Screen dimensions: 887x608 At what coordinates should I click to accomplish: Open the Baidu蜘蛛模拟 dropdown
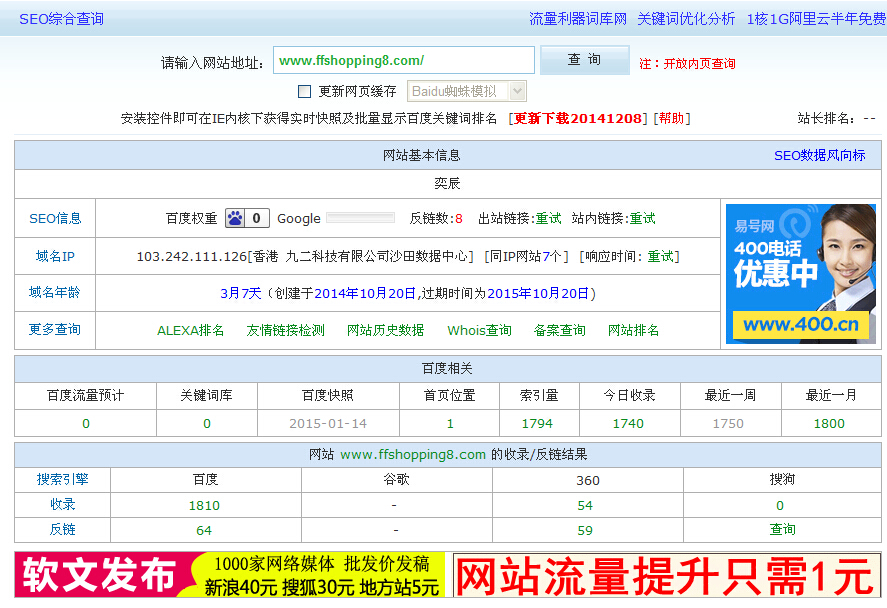click(467, 91)
